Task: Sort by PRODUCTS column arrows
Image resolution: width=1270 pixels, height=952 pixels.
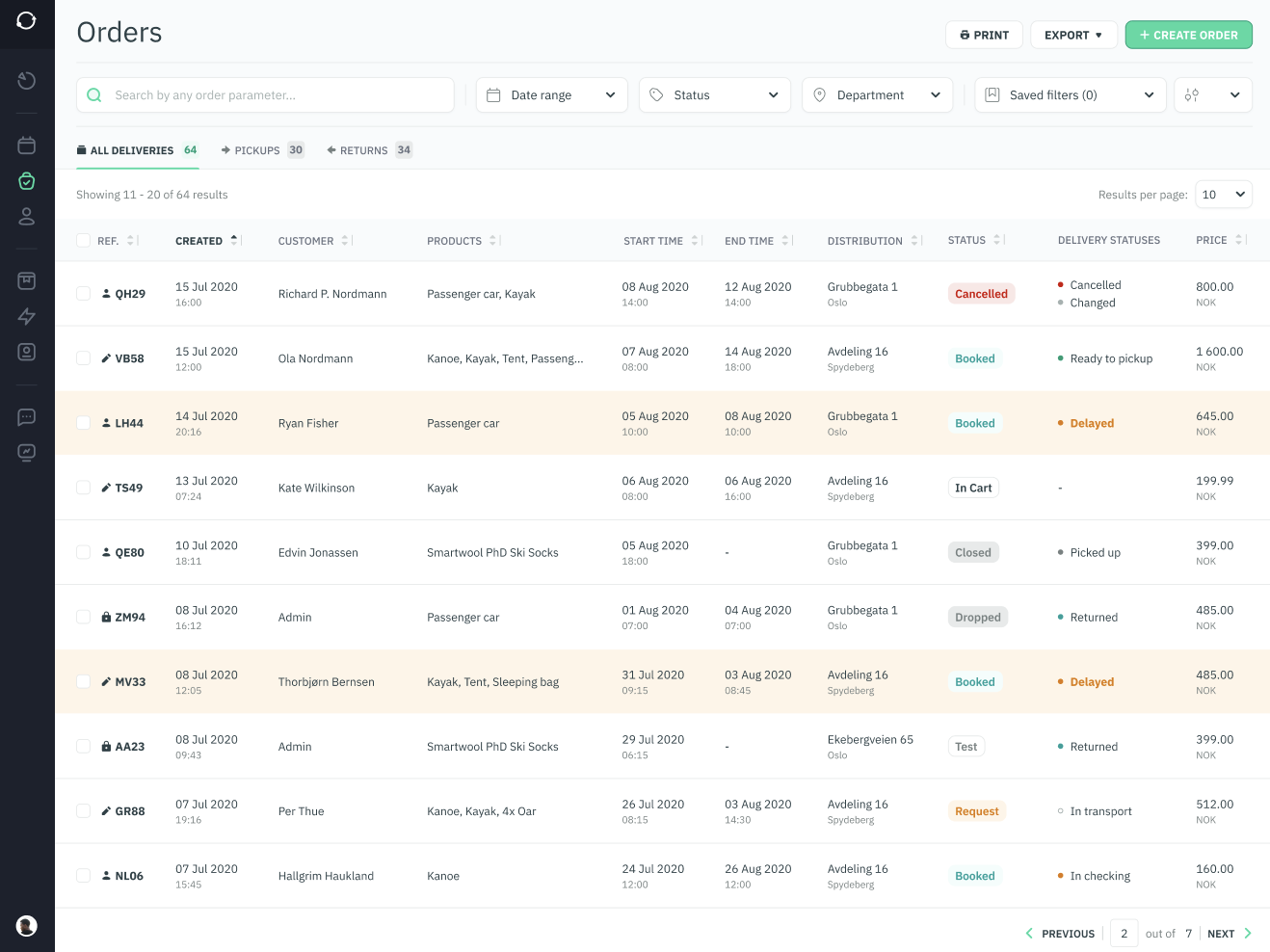Action: 493,241
